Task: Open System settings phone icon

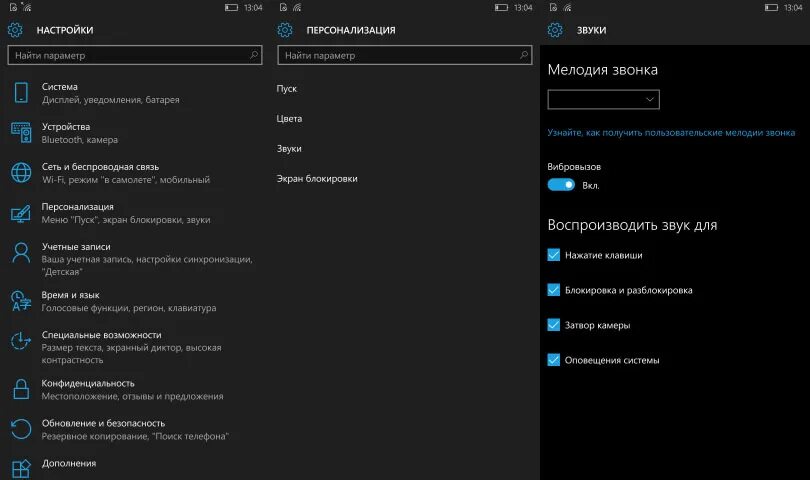Action: pos(21,92)
